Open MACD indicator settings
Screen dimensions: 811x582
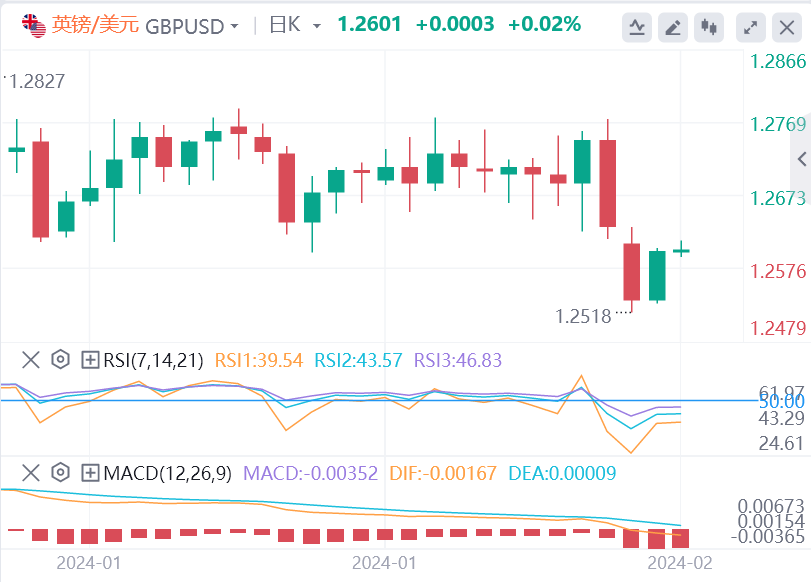point(61,472)
